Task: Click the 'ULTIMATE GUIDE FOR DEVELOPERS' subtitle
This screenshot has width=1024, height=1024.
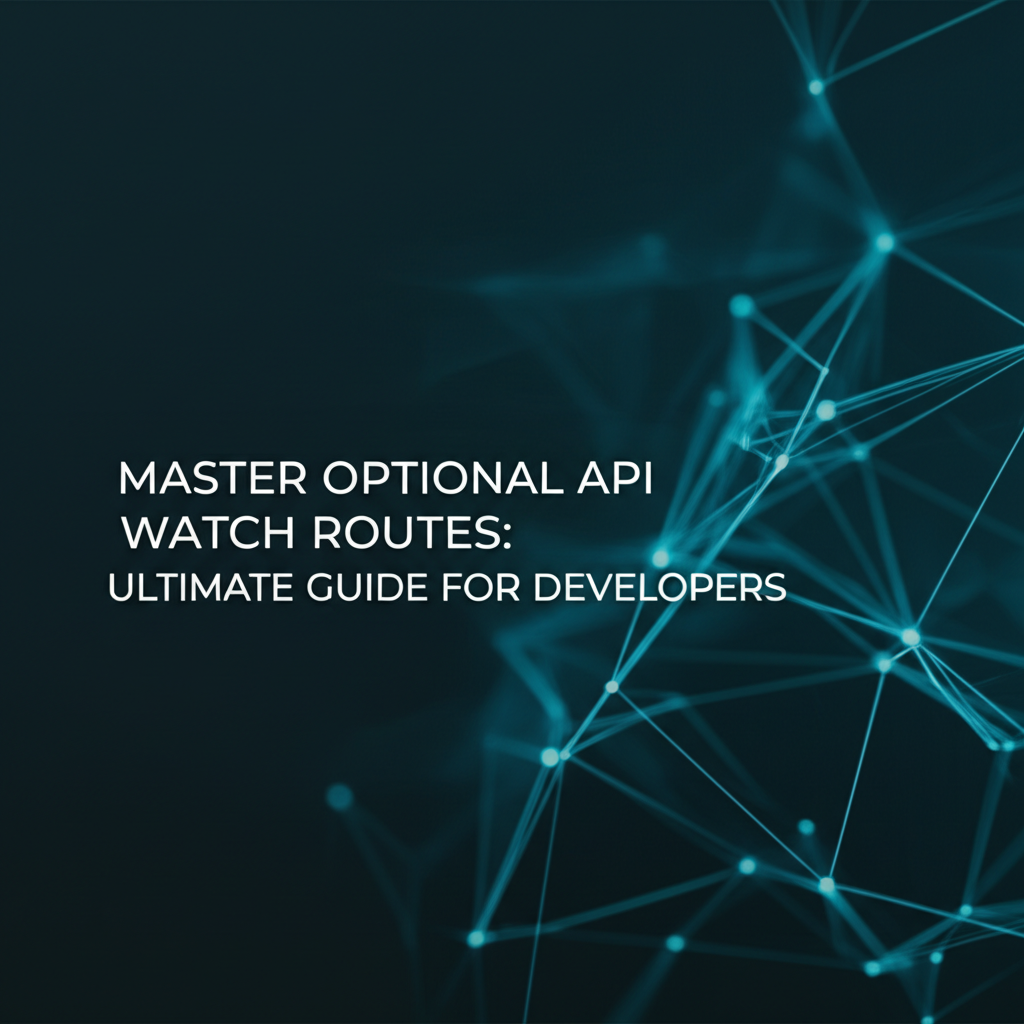Action: click(x=447, y=587)
